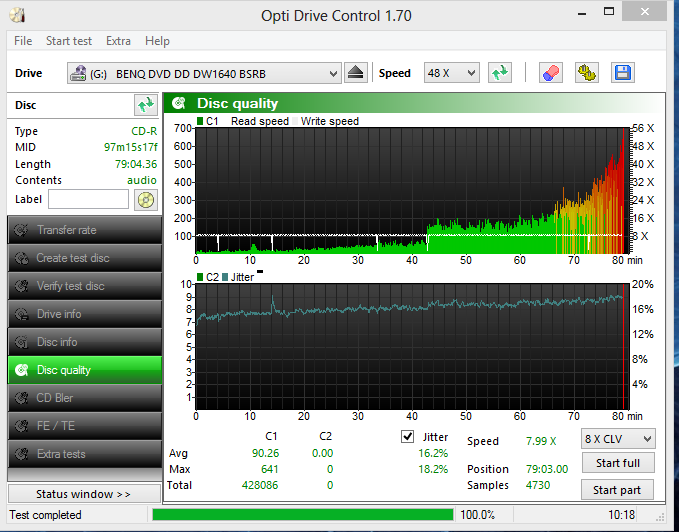679x532 pixels.
Task: Go to the FE / TE test
Action: click(x=84, y=426)
